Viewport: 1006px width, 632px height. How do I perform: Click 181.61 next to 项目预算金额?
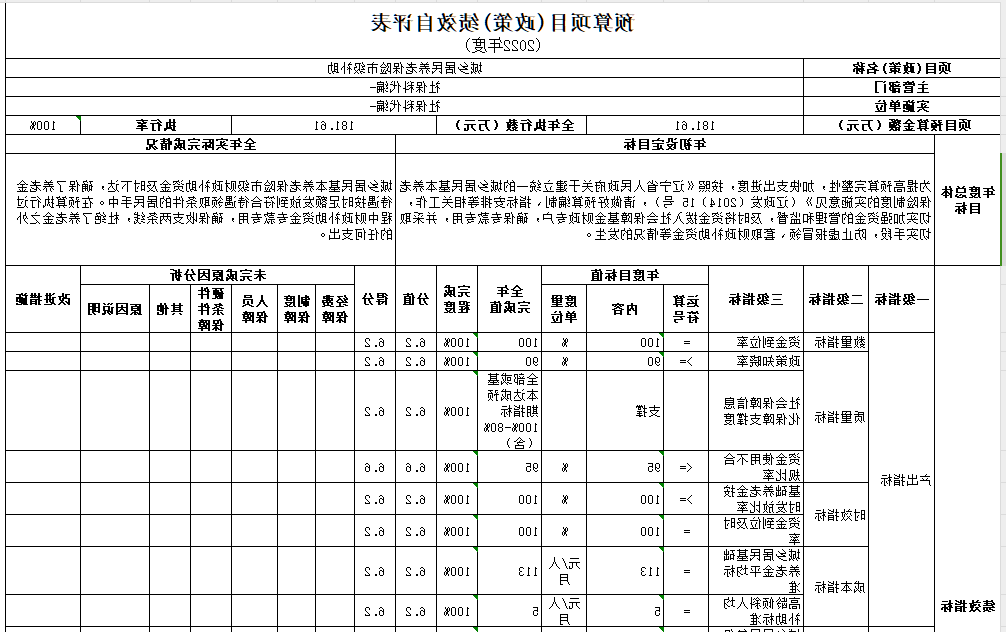coord(695,125)
